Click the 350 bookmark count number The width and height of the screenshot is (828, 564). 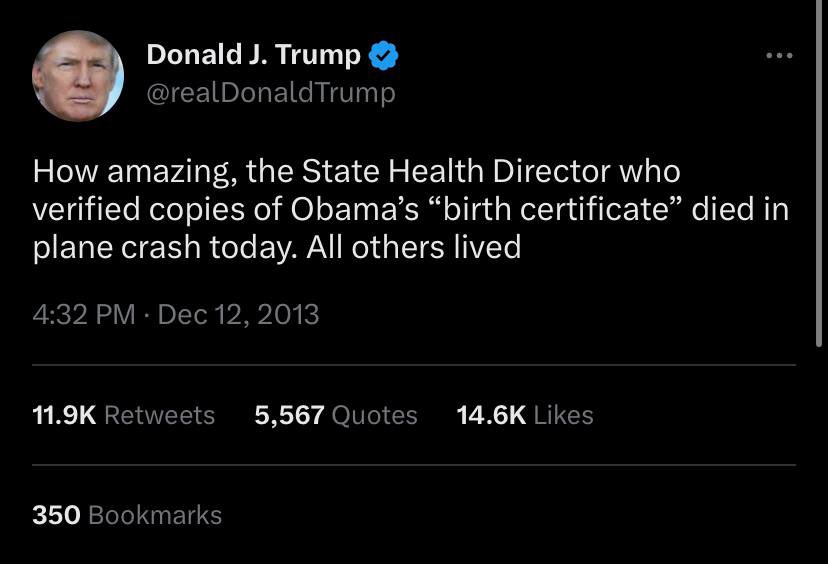56,515
